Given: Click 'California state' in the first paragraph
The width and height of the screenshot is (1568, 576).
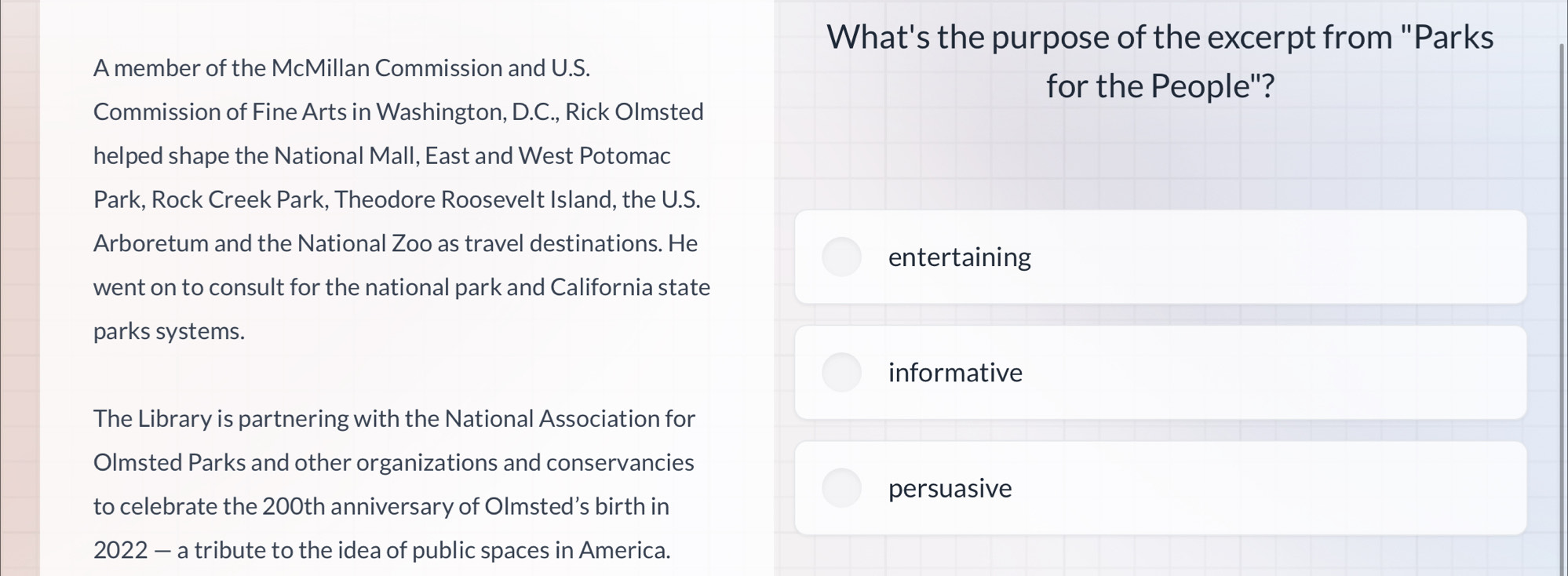Looking at the screenshot, I should (630, 287).
